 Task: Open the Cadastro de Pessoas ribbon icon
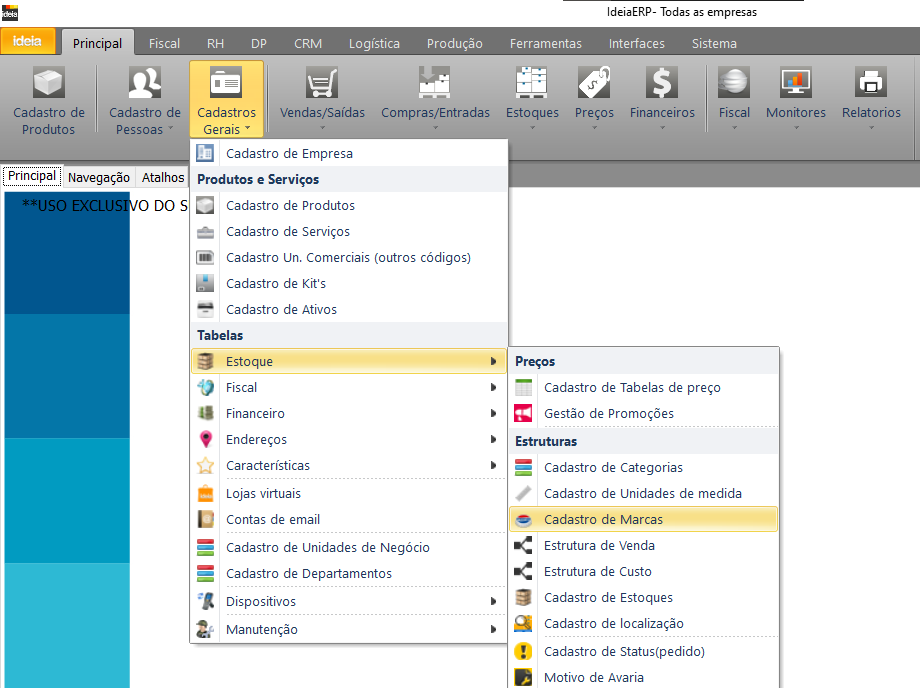pyautogui.click(x=145, y=82)
